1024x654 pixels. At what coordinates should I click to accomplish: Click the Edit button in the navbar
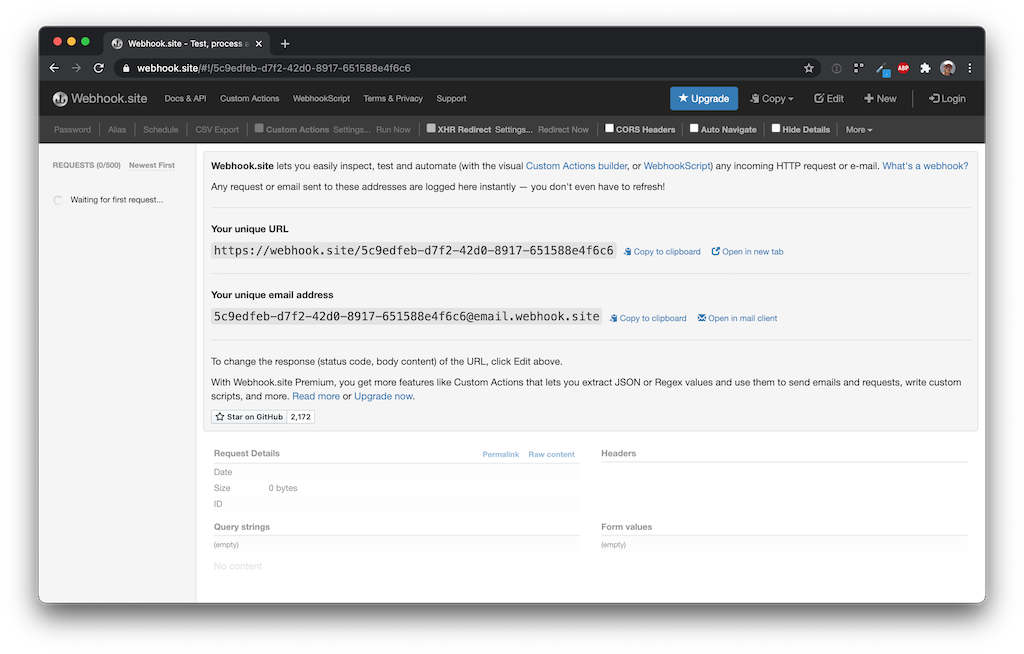[x=829, y=99]
